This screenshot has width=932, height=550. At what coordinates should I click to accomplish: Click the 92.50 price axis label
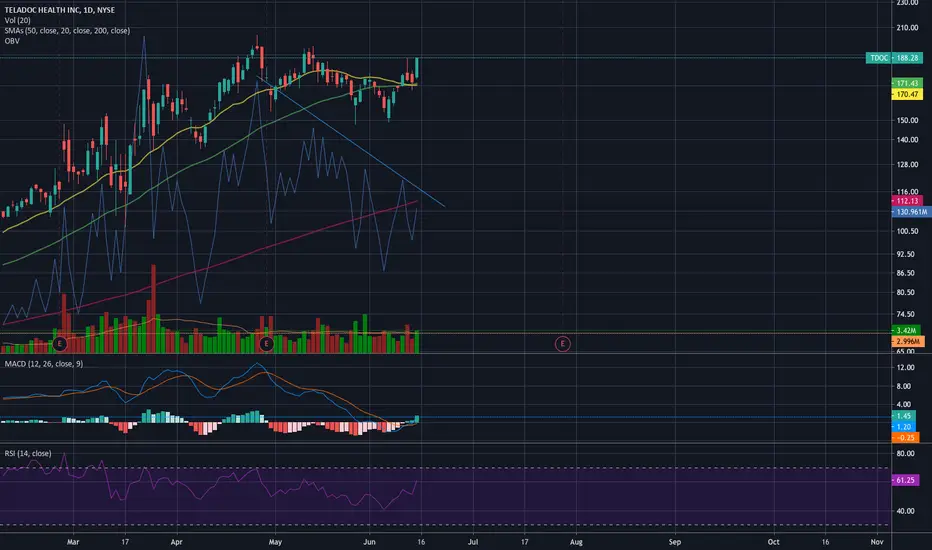pyautogui.click(x=906, y=254)
